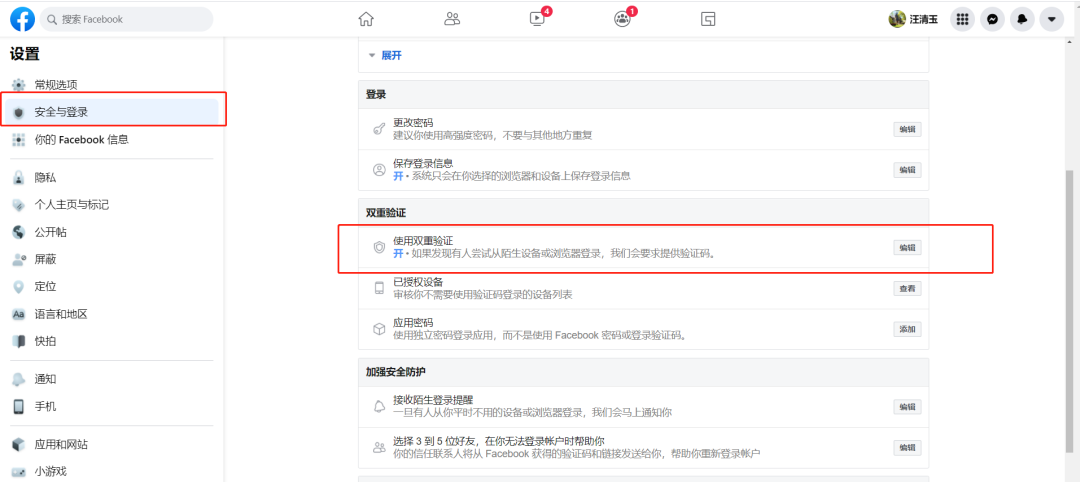Select 屏蔽 in settings sidebar
This screenshot has width=1080, height=482.
tap(112, 260)
